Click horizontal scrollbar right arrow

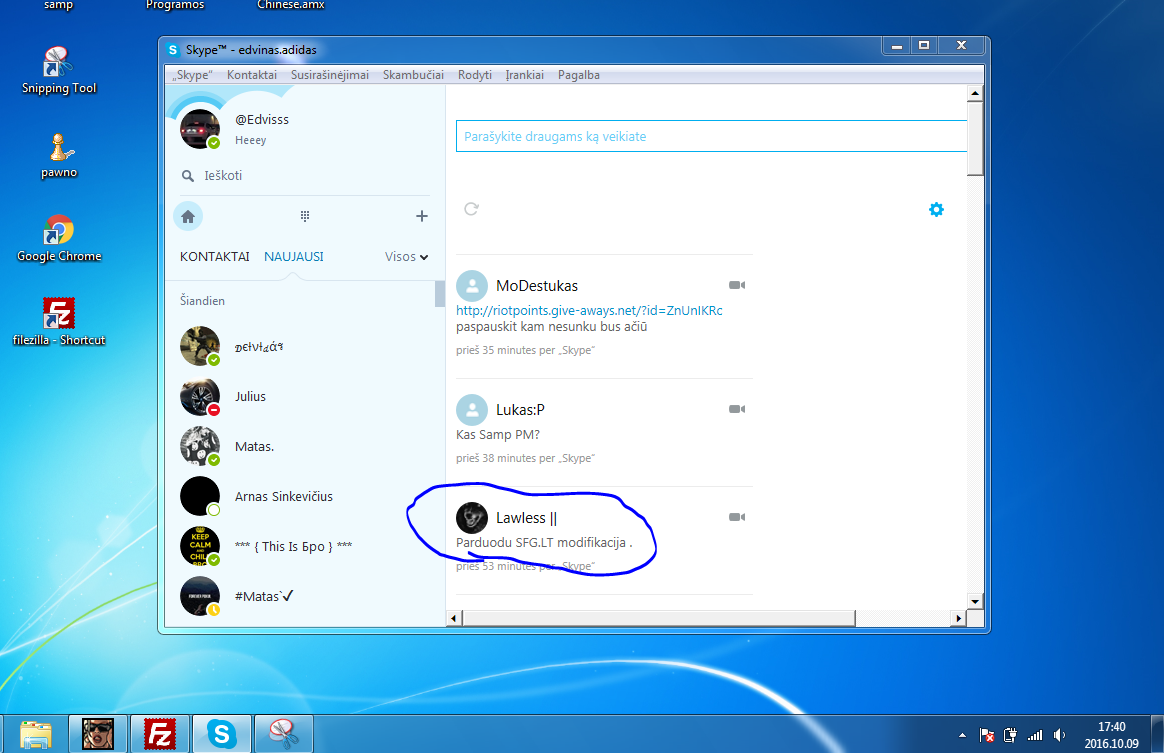pos(958,618)
